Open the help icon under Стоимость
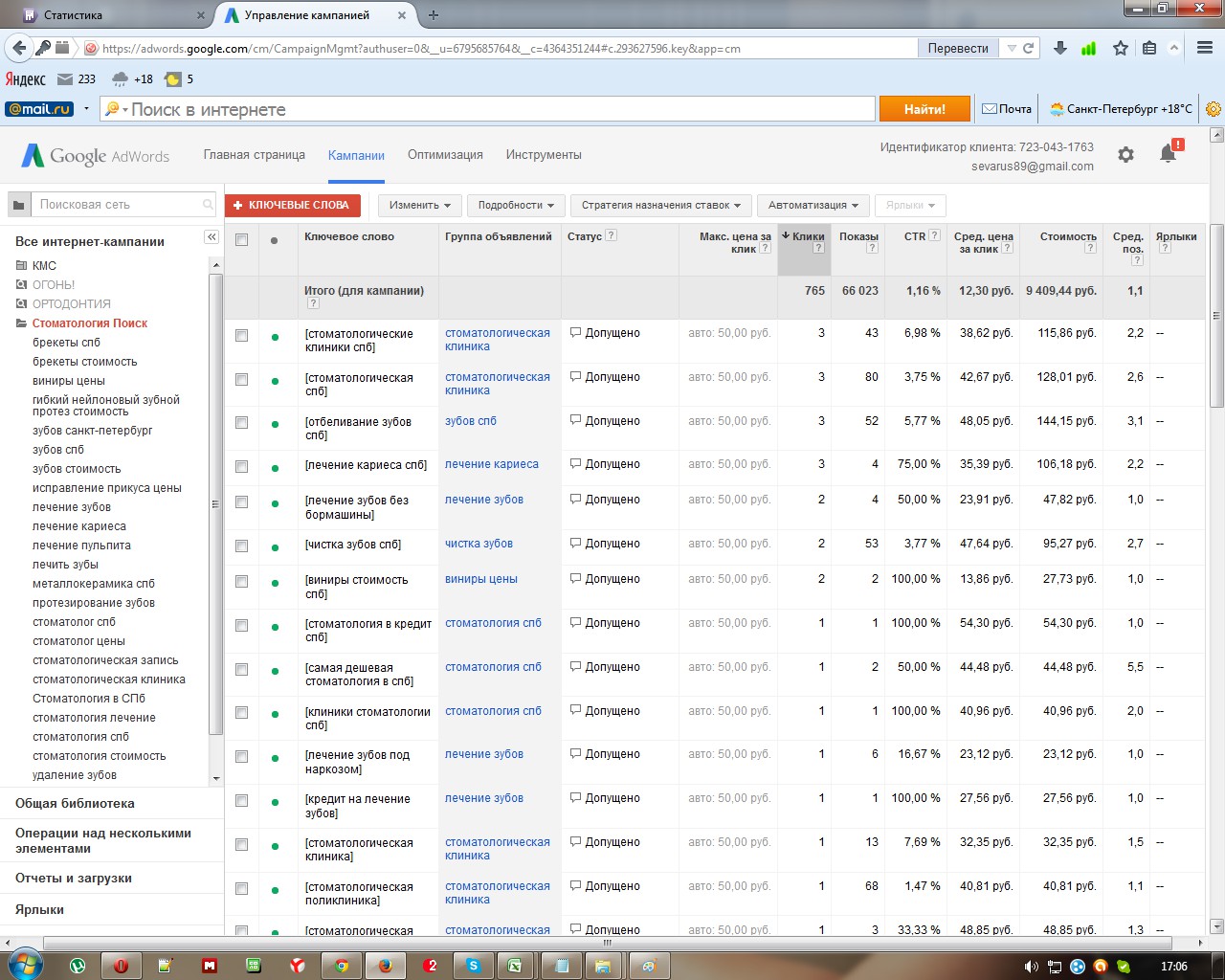 tap(1090, 249)
